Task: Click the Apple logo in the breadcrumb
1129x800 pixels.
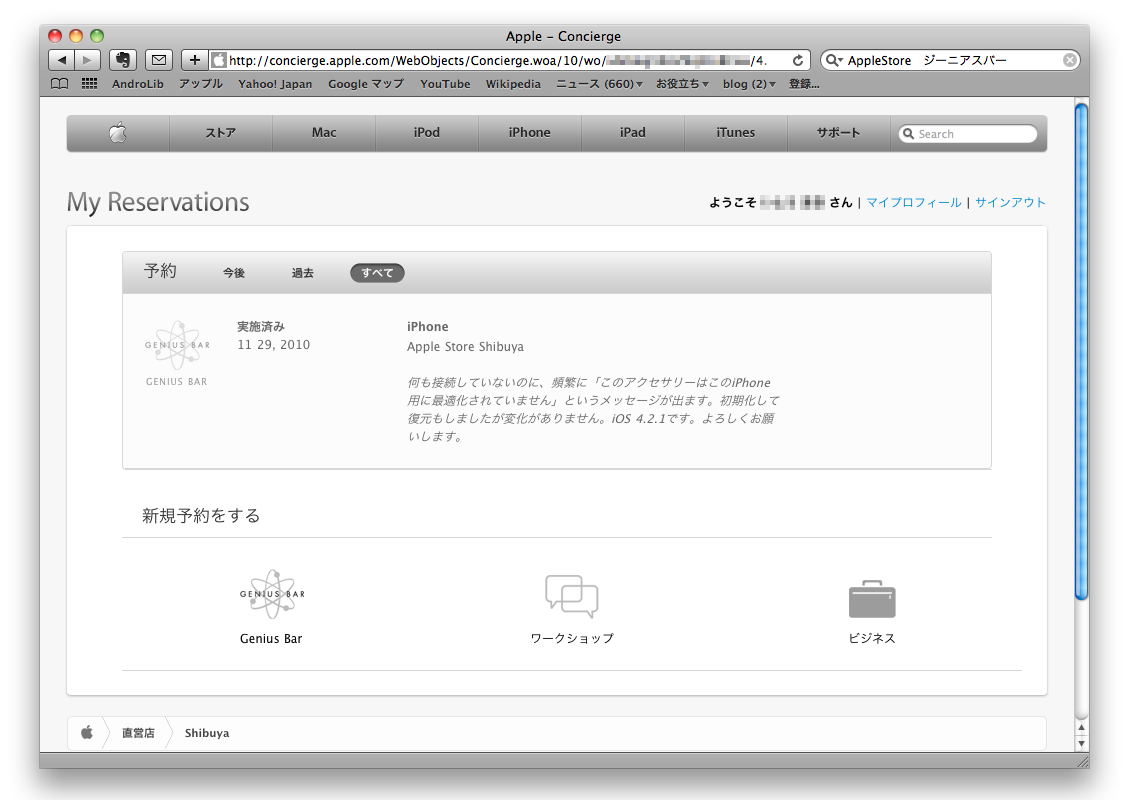Action: [87, 733]
